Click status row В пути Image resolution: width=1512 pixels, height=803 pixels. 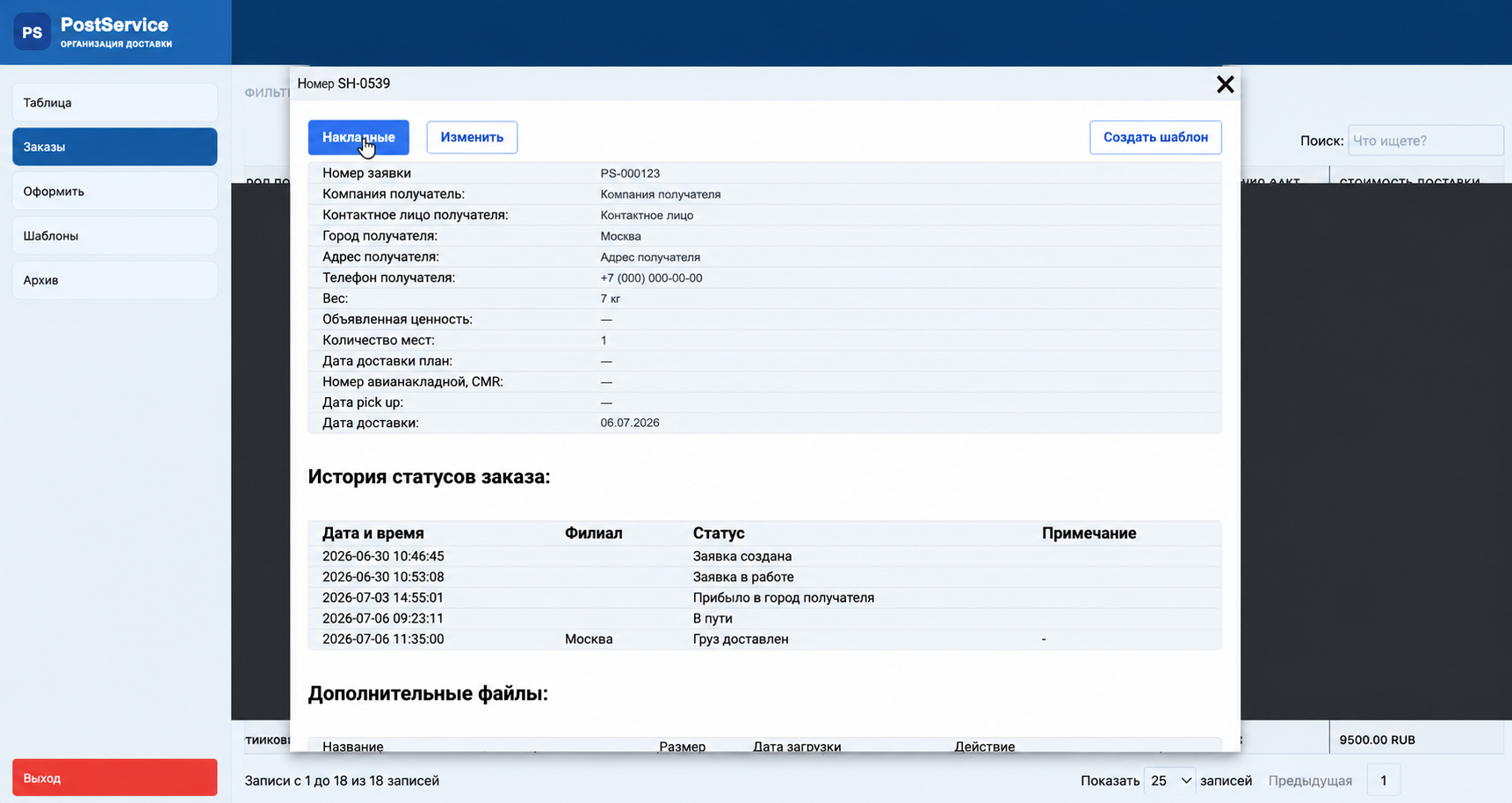764,619
